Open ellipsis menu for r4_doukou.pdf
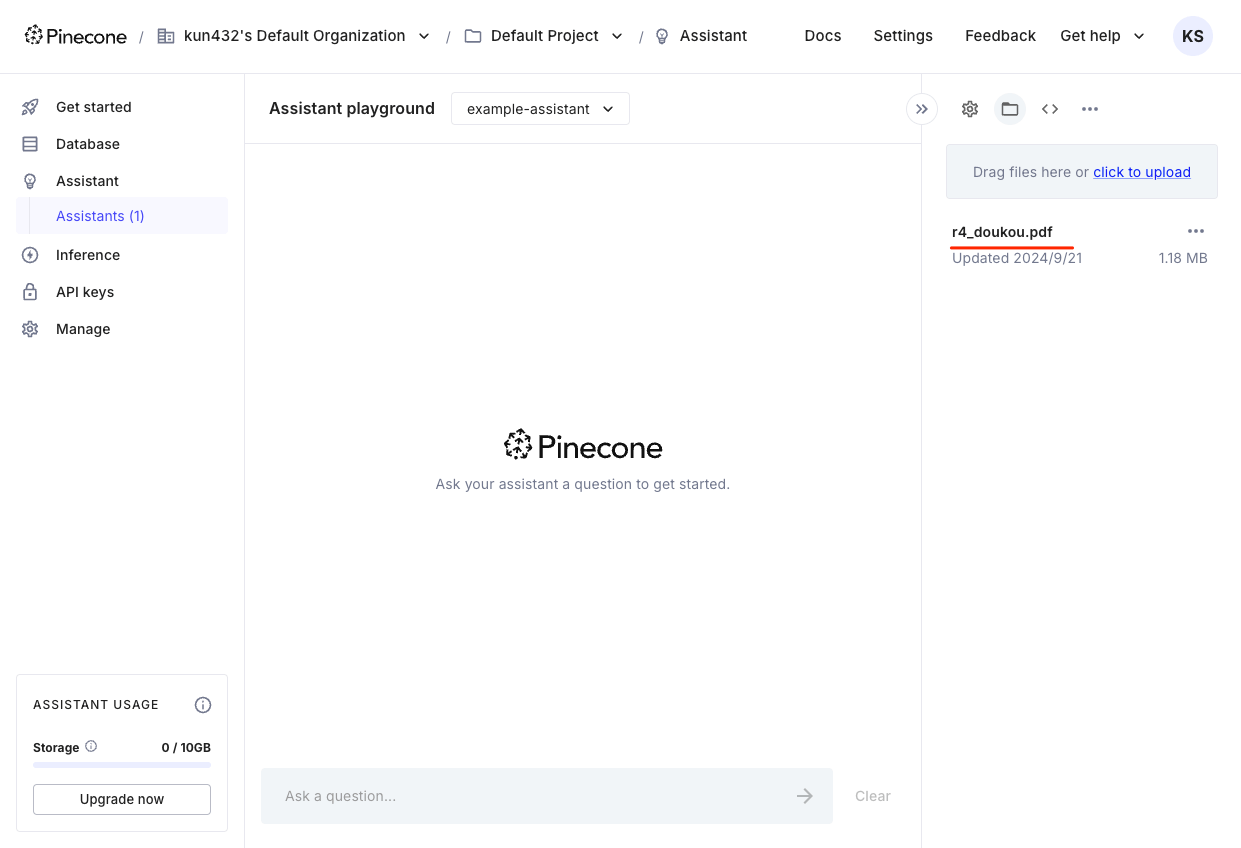The image size is (1241, 848). pyautogui.click(x=1196, y=231)
